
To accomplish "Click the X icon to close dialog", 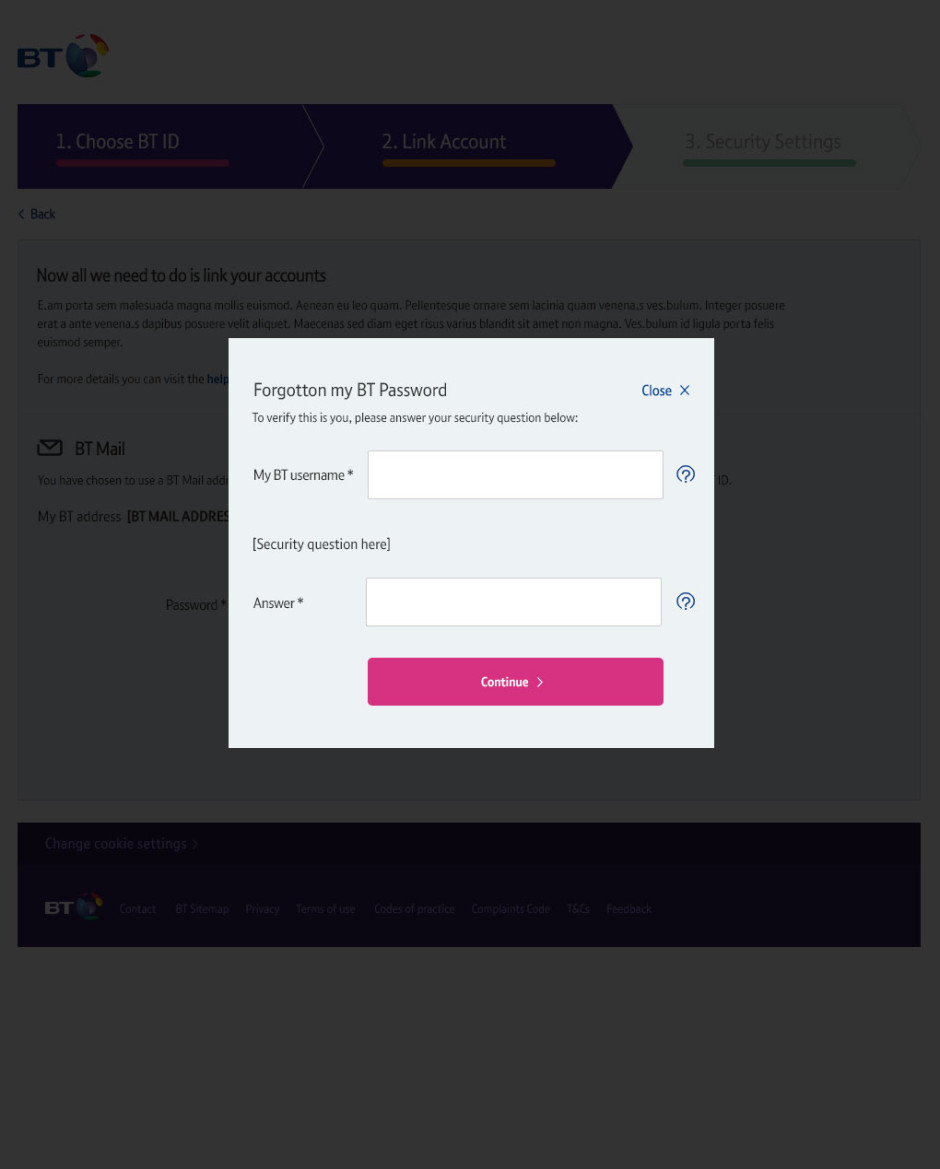I will coord(685,391).
